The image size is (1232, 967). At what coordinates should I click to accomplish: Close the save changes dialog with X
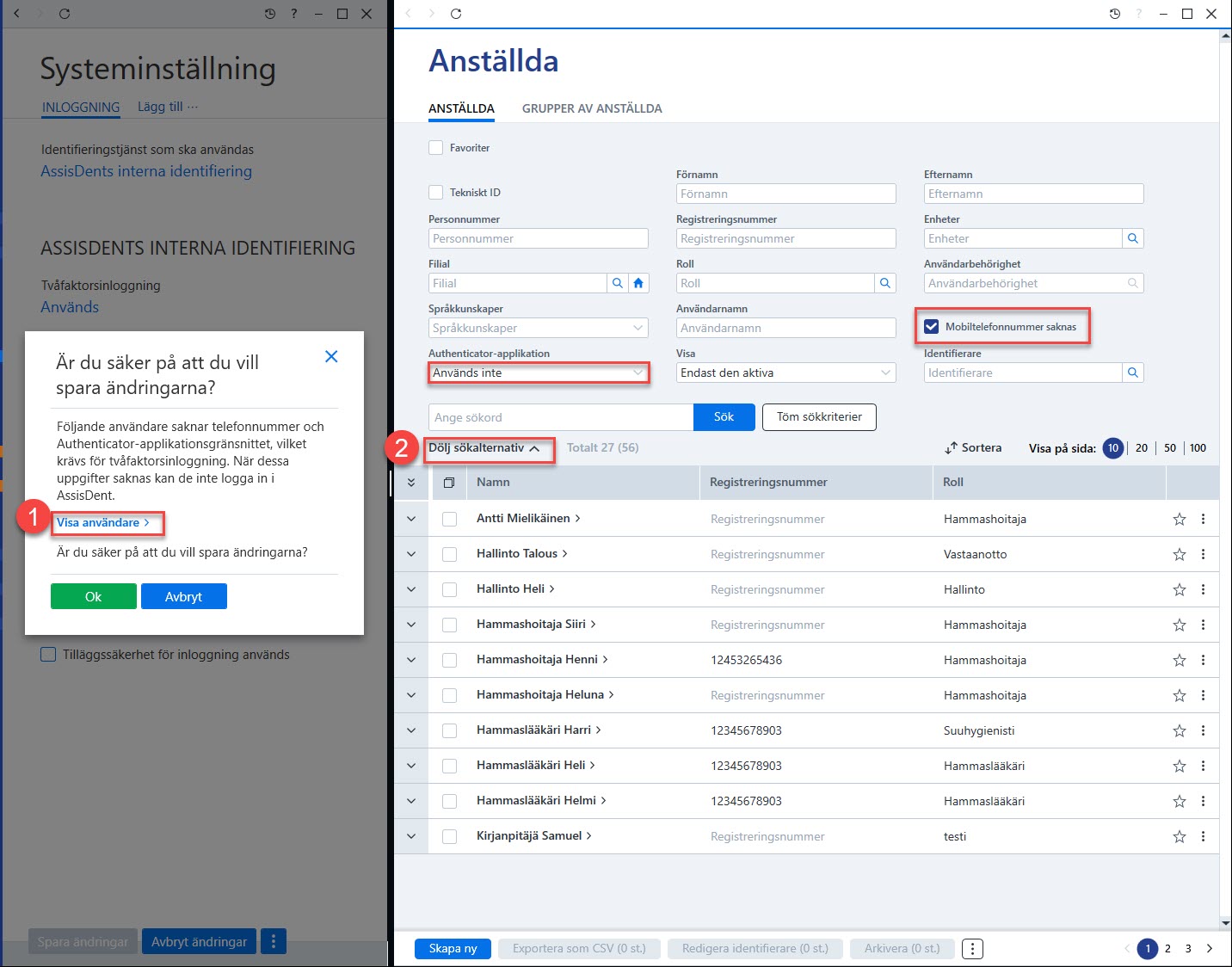click(331, 356)
